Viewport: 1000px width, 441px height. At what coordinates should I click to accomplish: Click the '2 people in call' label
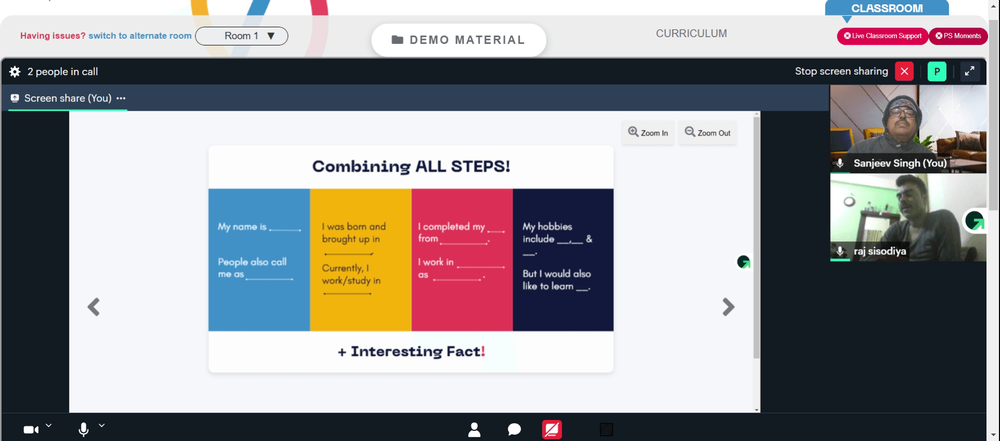coord(62,71)
